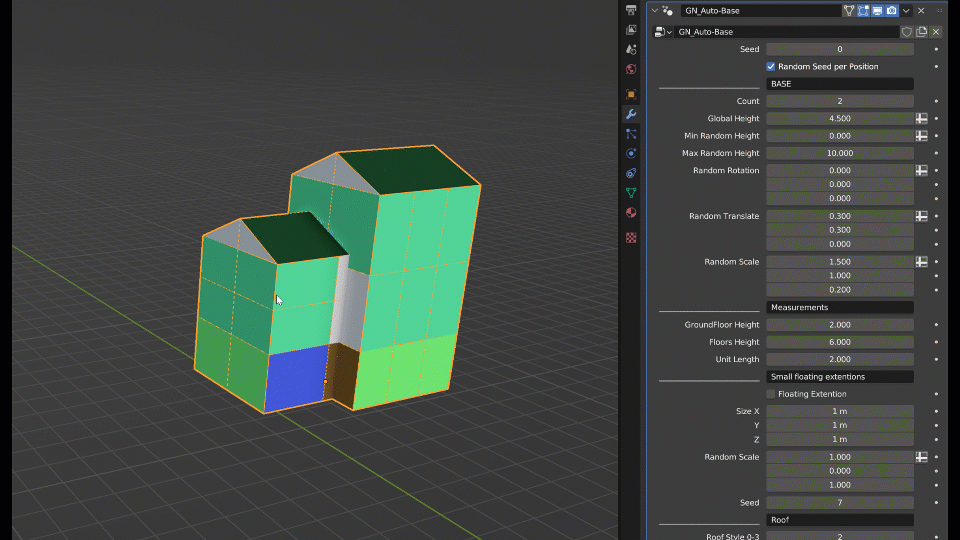Screen dimensions: 960x540
Task: Open the Texture properties checker tab
Action: (x=631, y=238)
